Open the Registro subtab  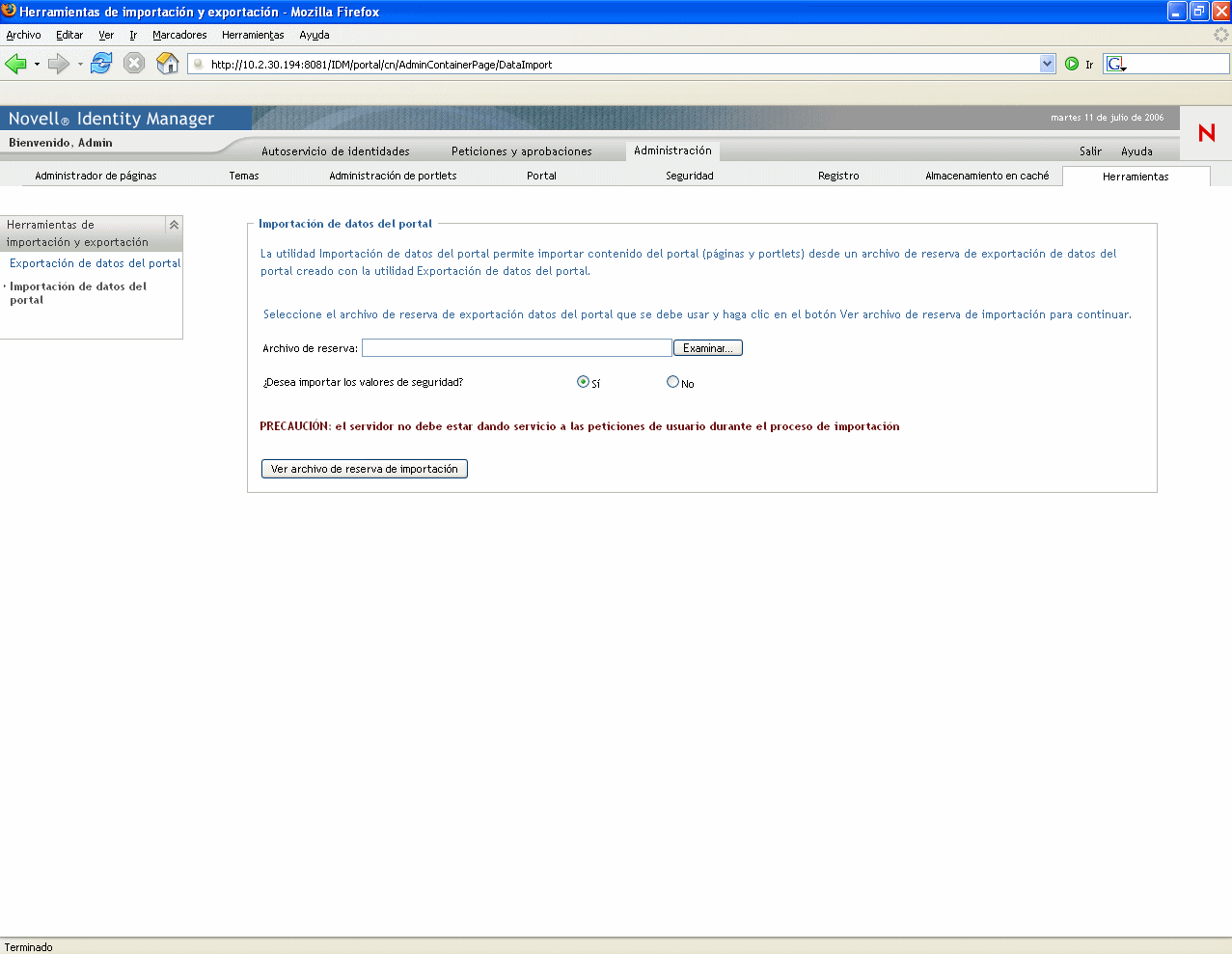838,176
